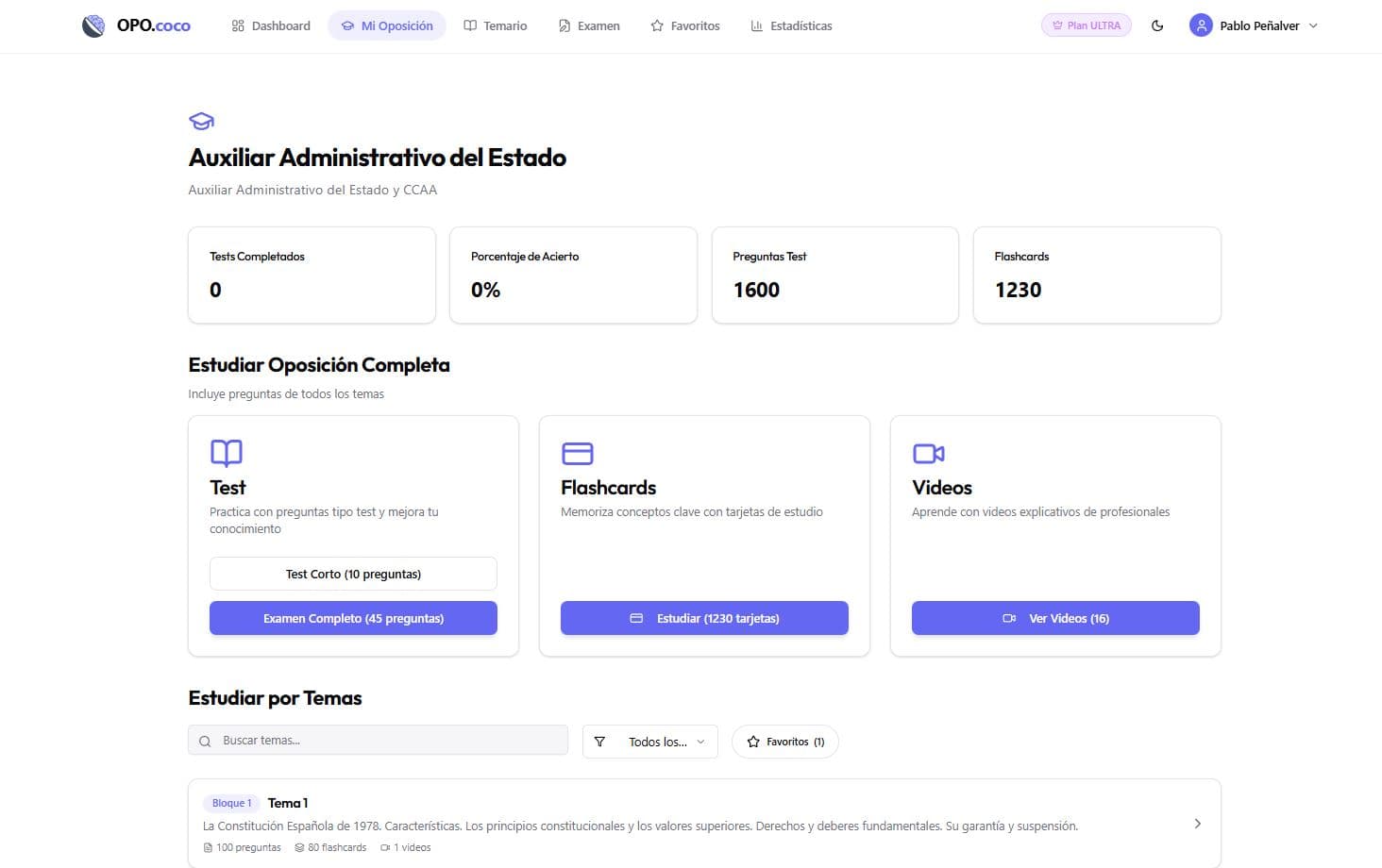
Task: Click the open book Test icon
Action: click(x=227, y=453)
